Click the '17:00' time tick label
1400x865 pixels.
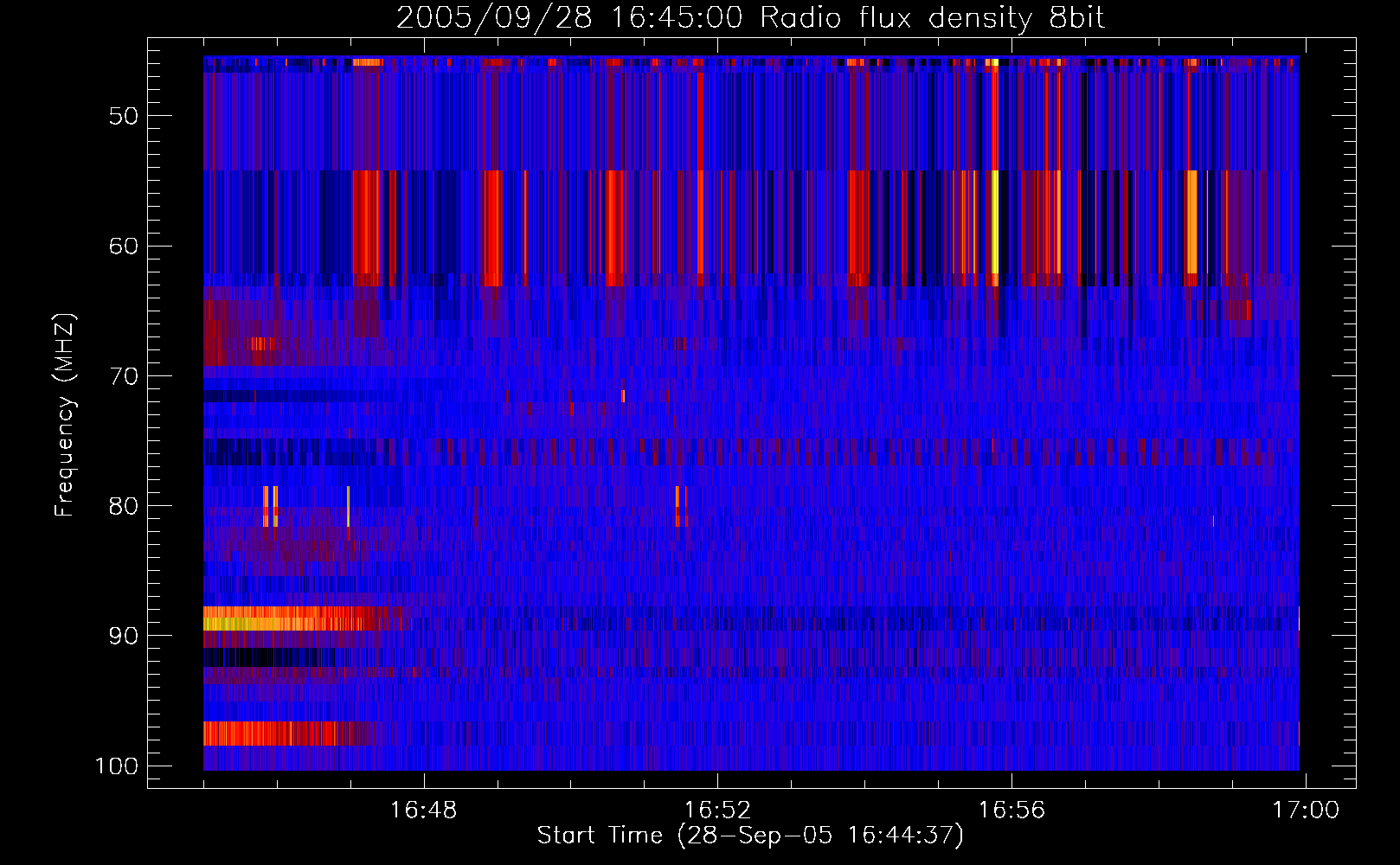[1305, 811]
